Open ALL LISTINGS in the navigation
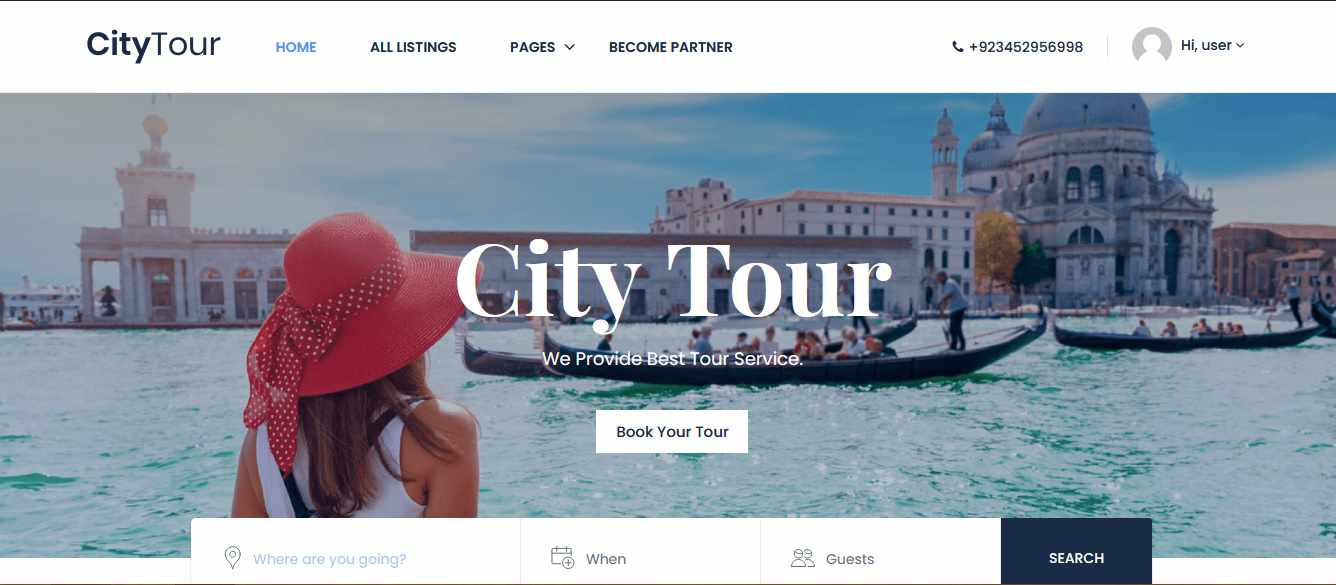 pyautogui.click(x=413, y=47)
